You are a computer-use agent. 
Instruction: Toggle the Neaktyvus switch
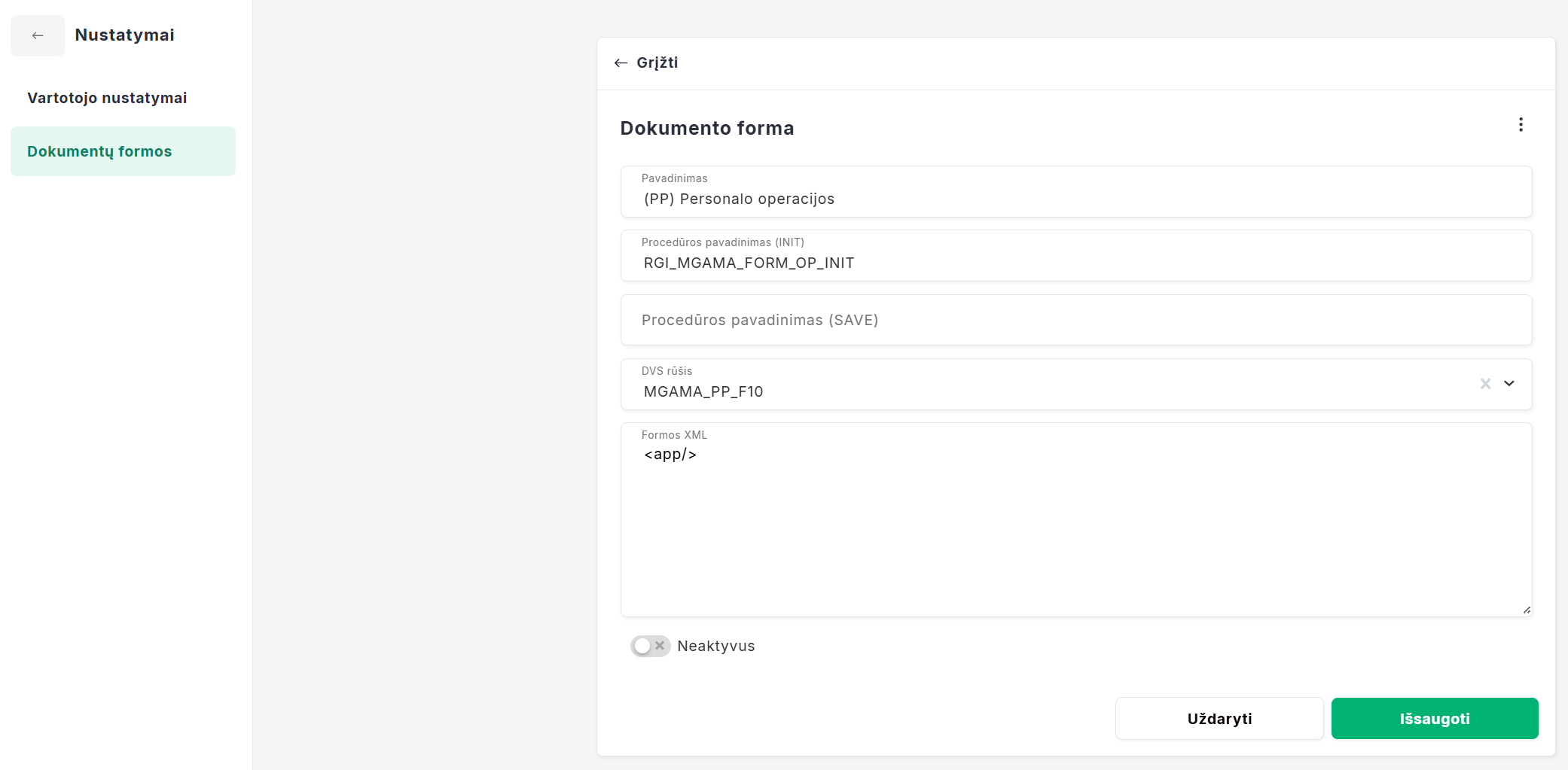tap(650, 646)
